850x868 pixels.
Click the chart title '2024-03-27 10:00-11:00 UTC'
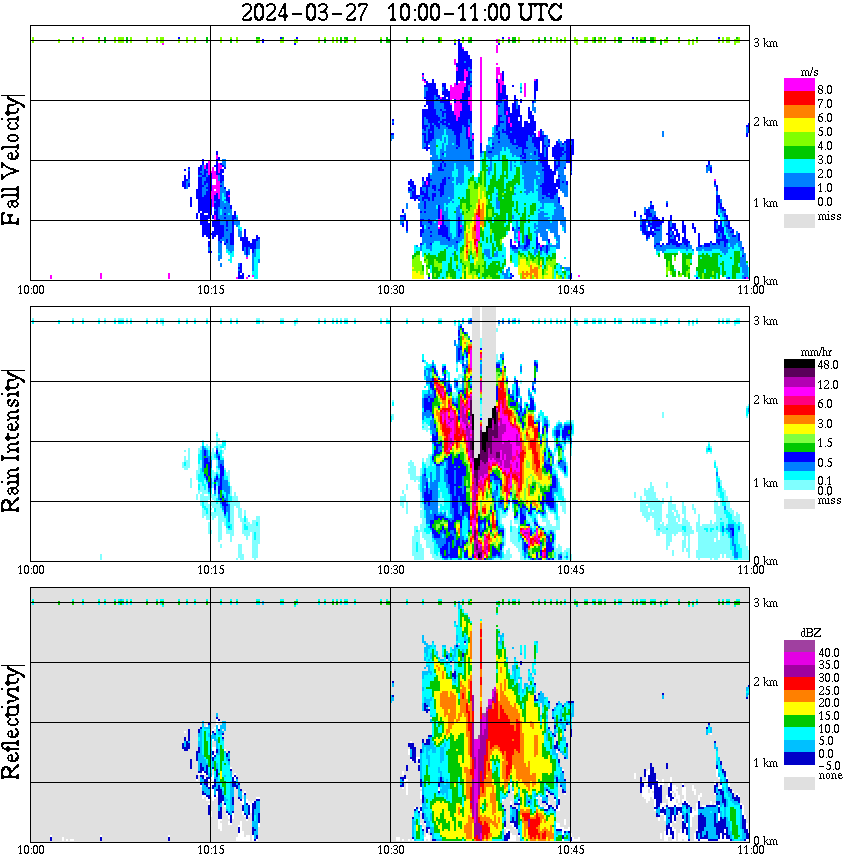coord(401,12)
